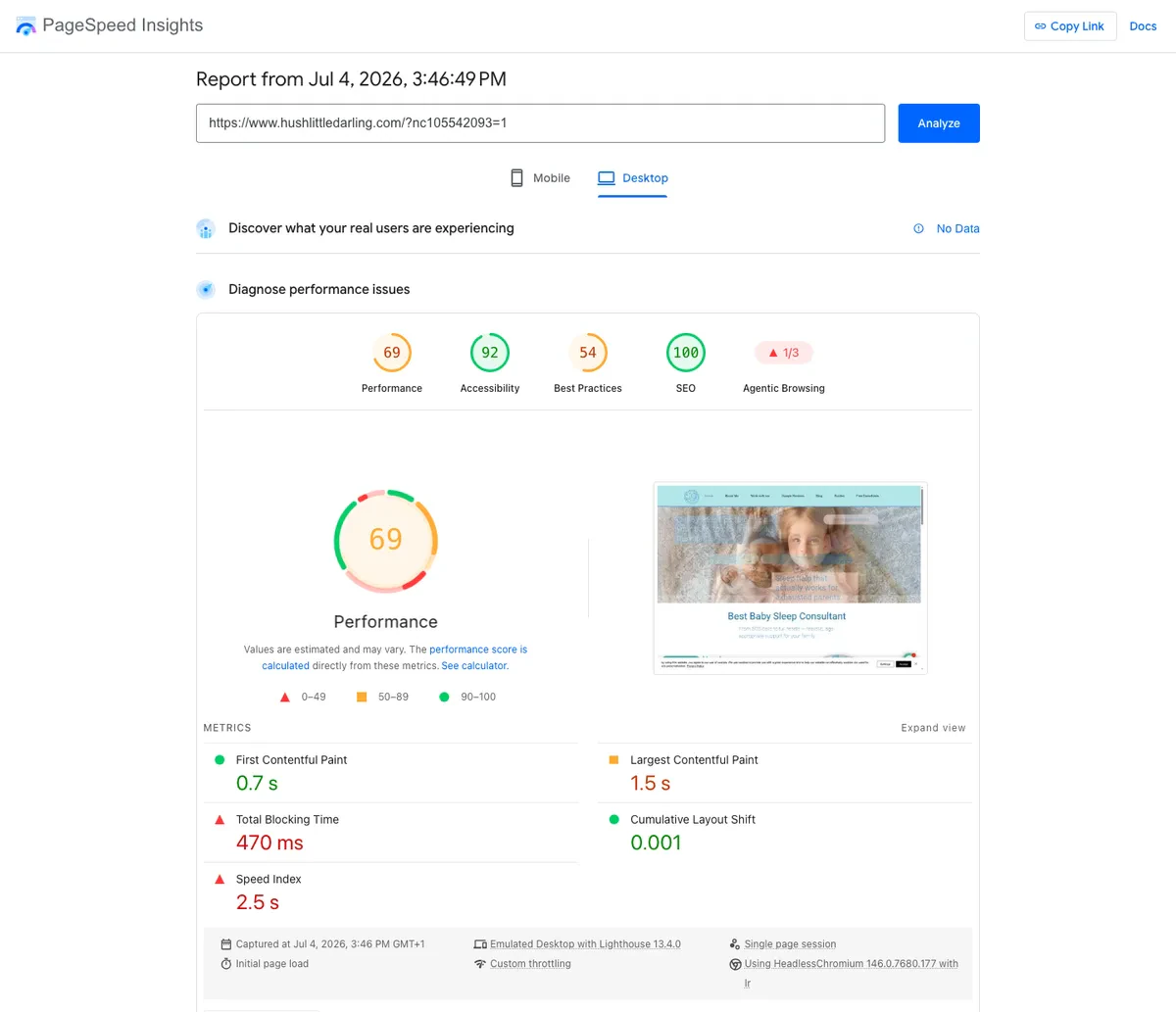Click the red Speed Index triangle
The height and width of the screenshot is (1012, 1176).
tap(220, 880)
